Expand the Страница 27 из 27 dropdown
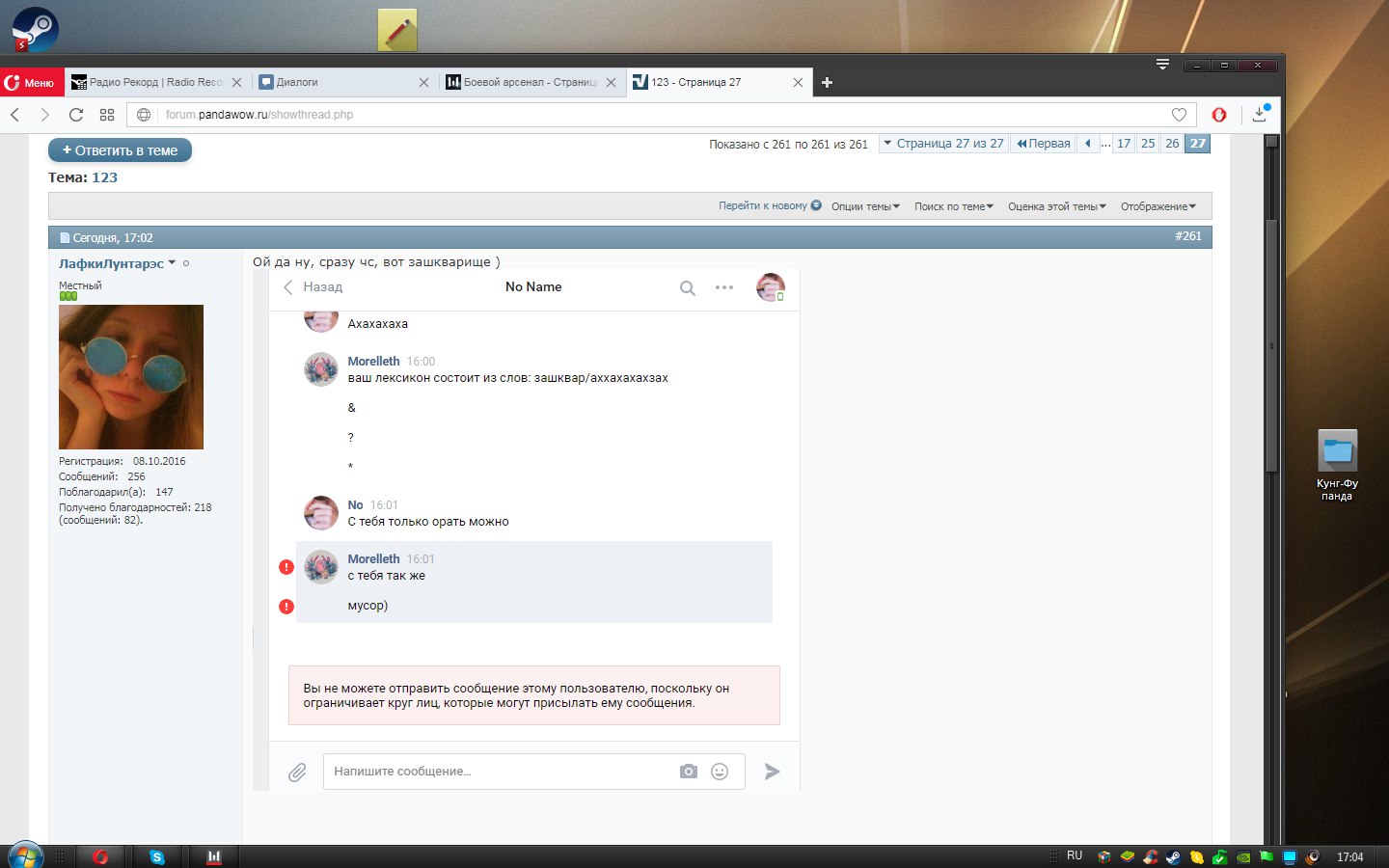 [x=943, y=144]
